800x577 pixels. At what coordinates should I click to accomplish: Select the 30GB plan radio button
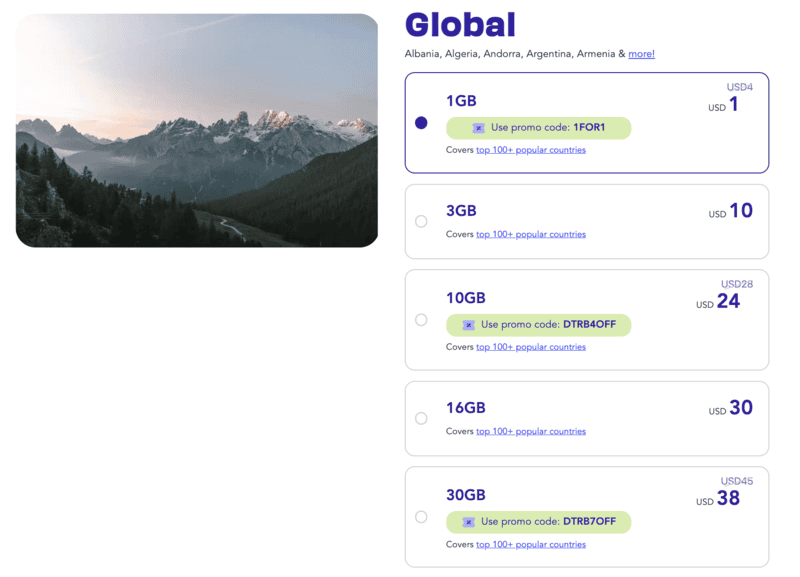pyautogui.click(x=421, y=517)
